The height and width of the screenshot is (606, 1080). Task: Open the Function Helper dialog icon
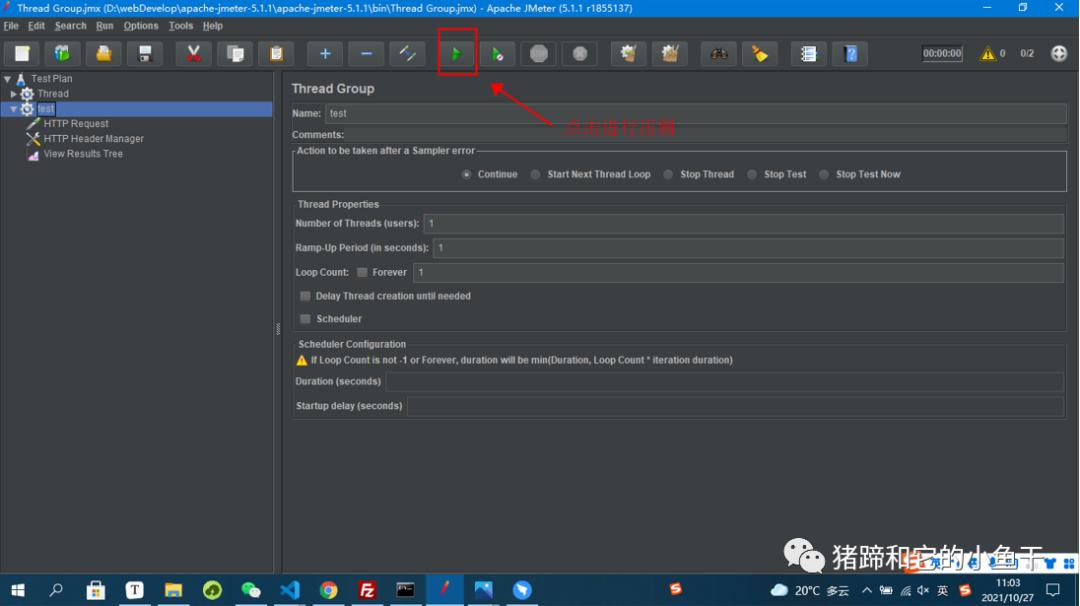click(x=809, y=53)
